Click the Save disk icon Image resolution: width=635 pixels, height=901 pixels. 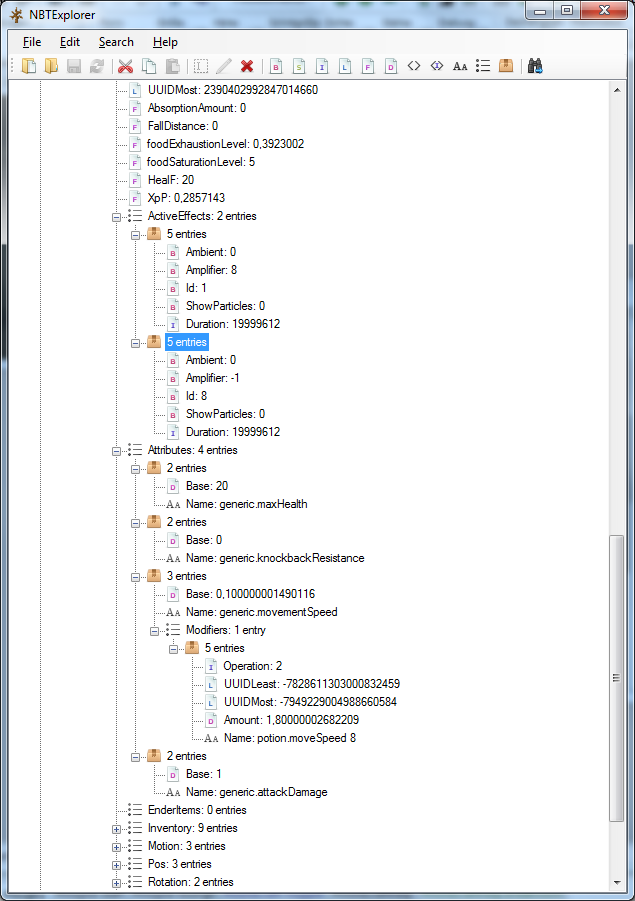click(x=74, y=66)
